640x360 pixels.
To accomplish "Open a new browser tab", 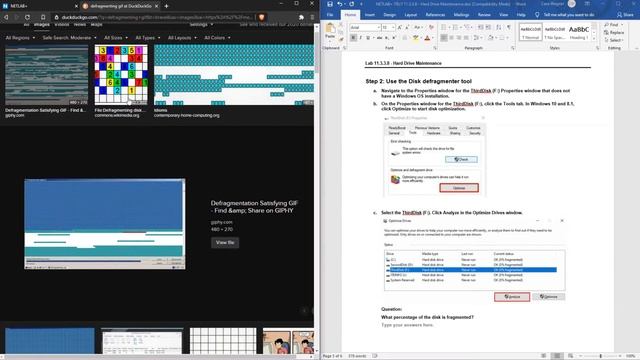I will coord(166,6).
